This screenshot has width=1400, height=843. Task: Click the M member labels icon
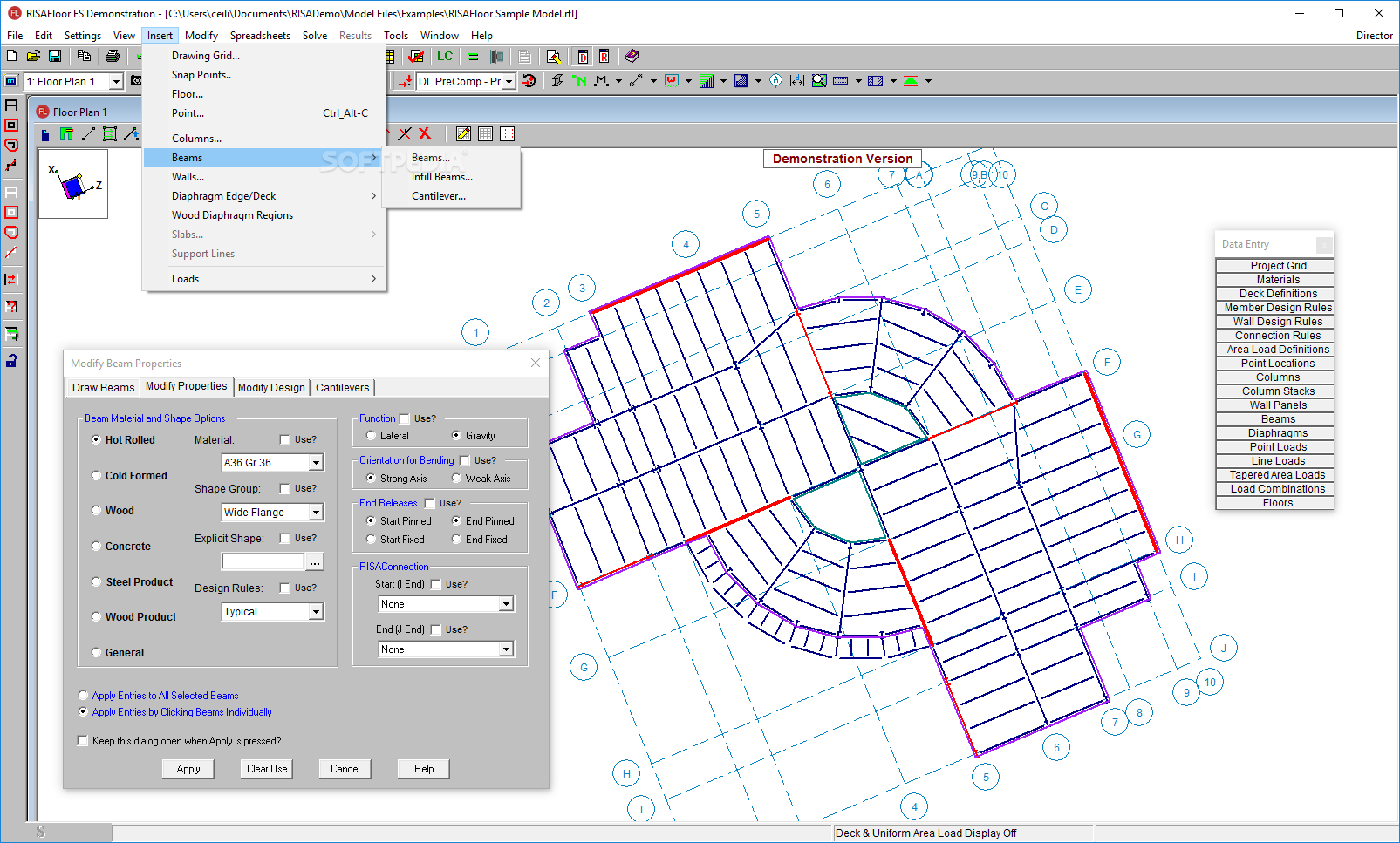pos(601,81)
